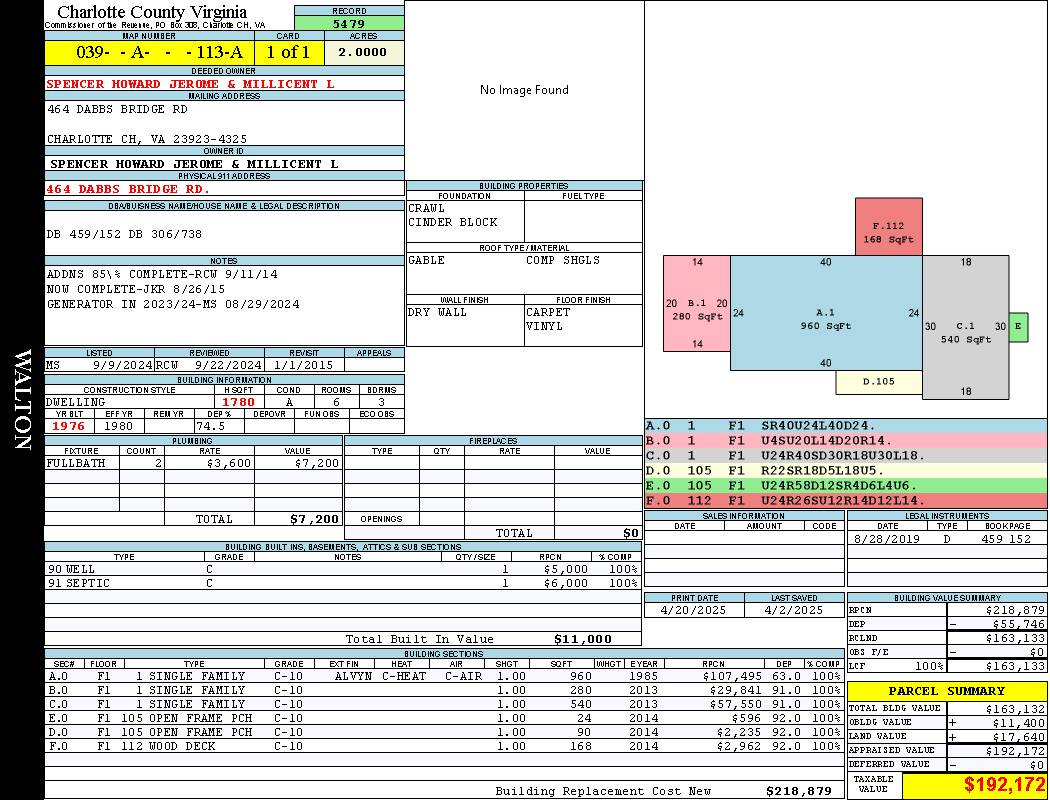Screen dimensions: 1050x800
Task: Click section D.0 OPEN FRAME PCH row
Action: (445, 732)
